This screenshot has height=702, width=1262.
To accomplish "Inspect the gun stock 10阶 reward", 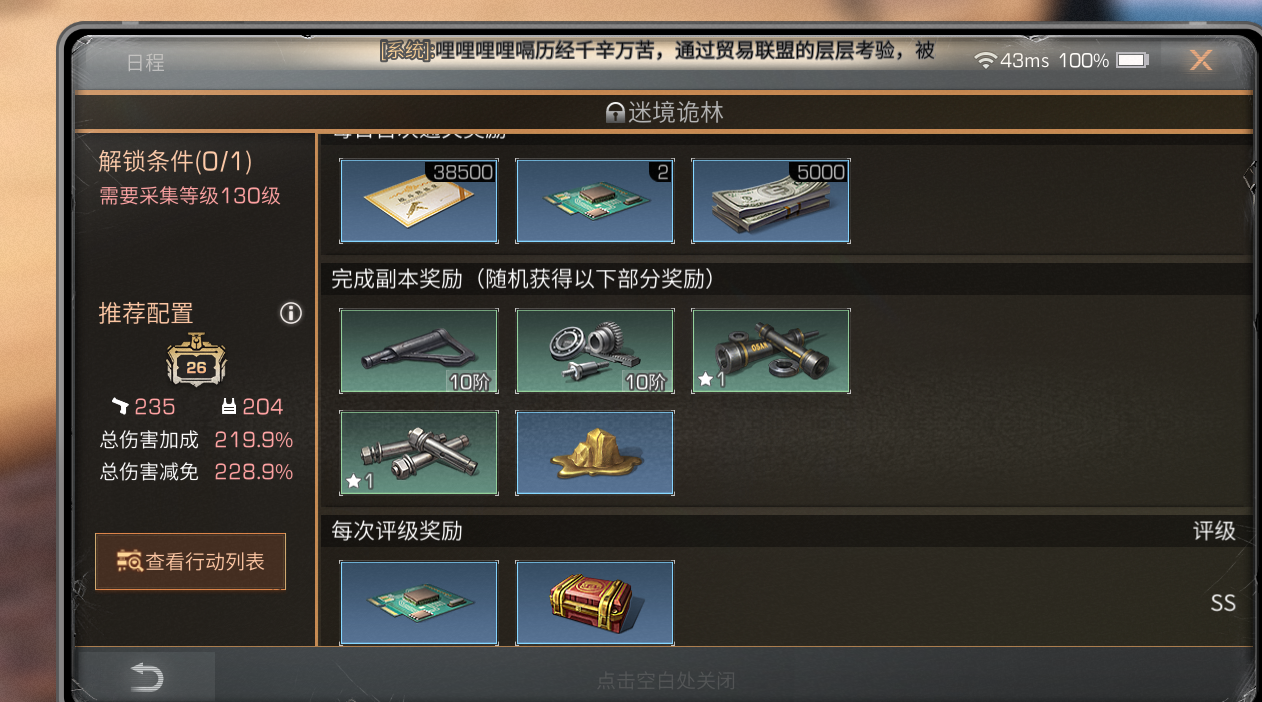I will 419,351.
